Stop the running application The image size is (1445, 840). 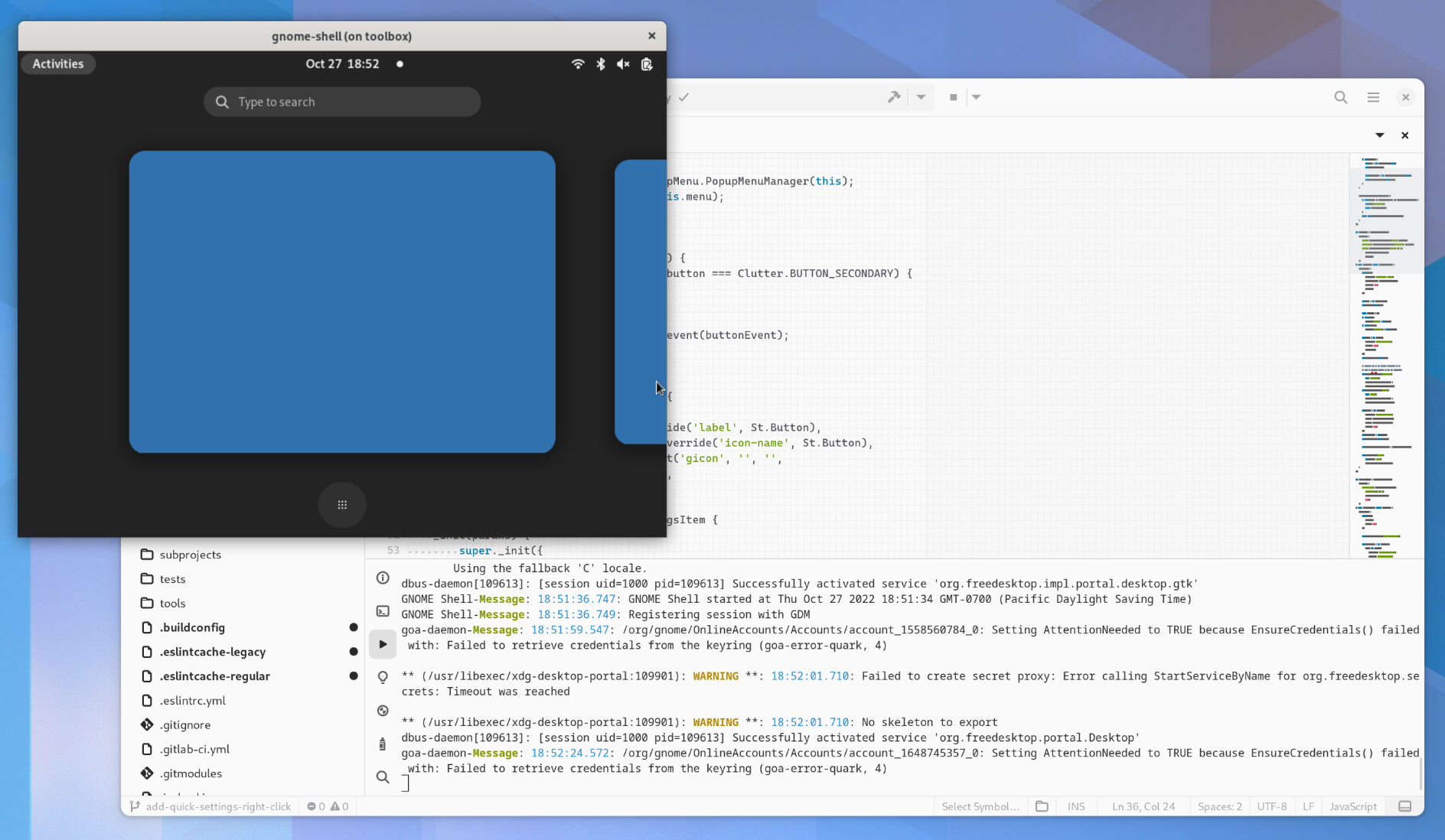953,97
